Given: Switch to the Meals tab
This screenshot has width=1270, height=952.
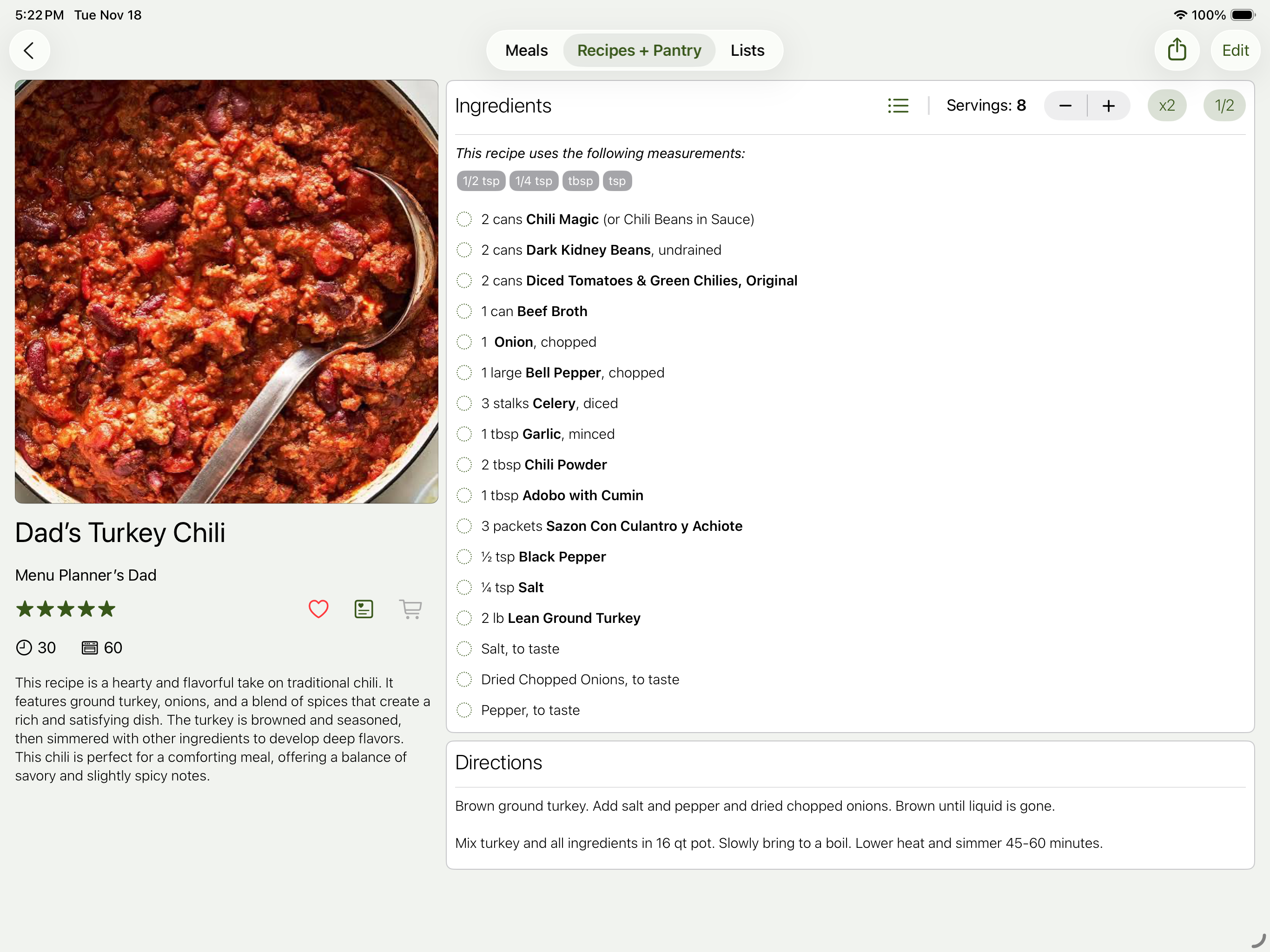Looking at the screenshot, I should click(526, 51).
